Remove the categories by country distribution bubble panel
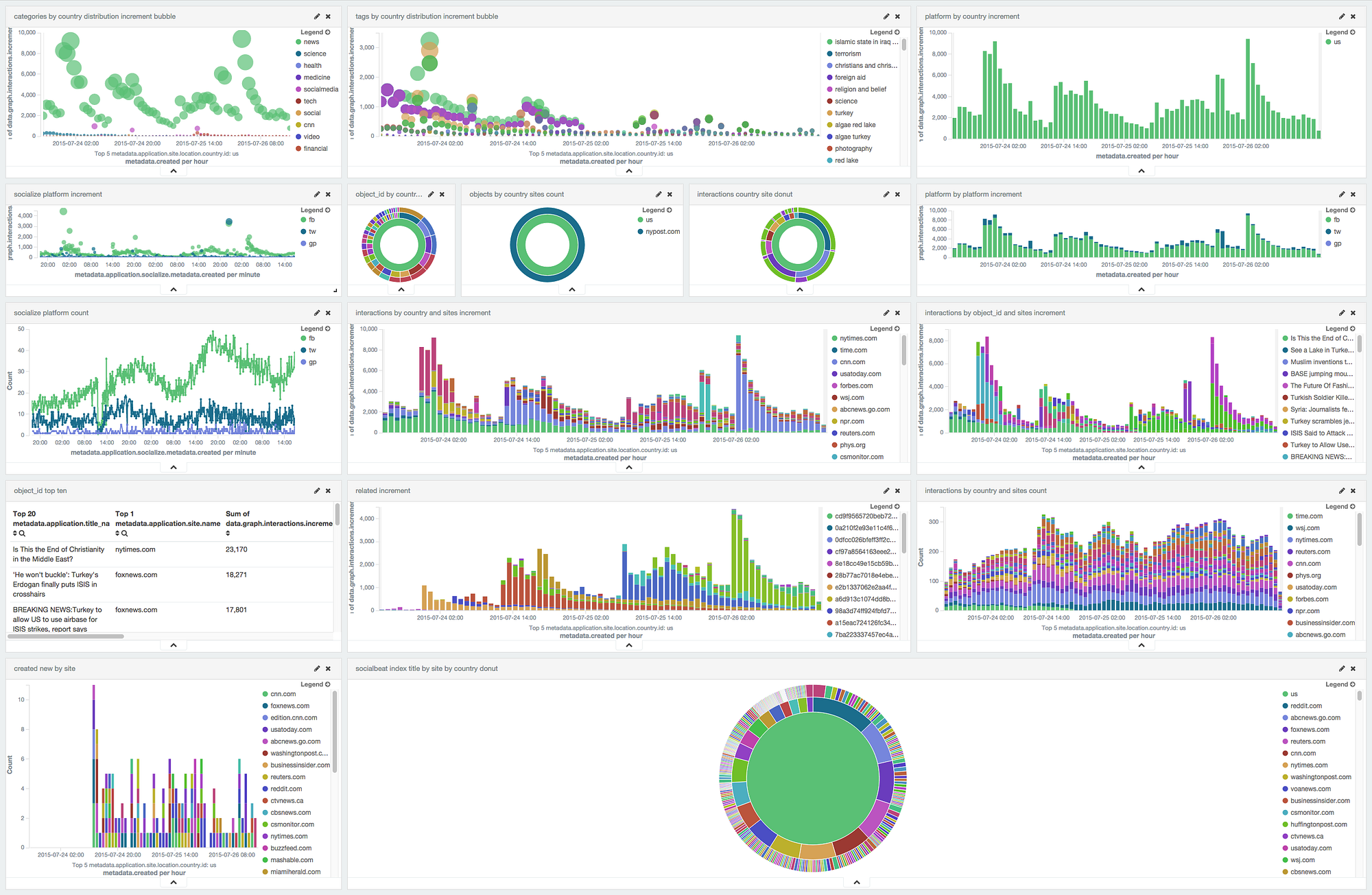 click(328, 16)
